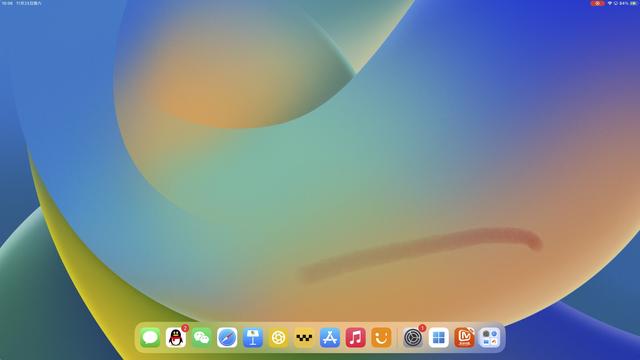This screenshot has height=360, width=640.
Task: Launch the Keynote app
Action: point(253,338)
